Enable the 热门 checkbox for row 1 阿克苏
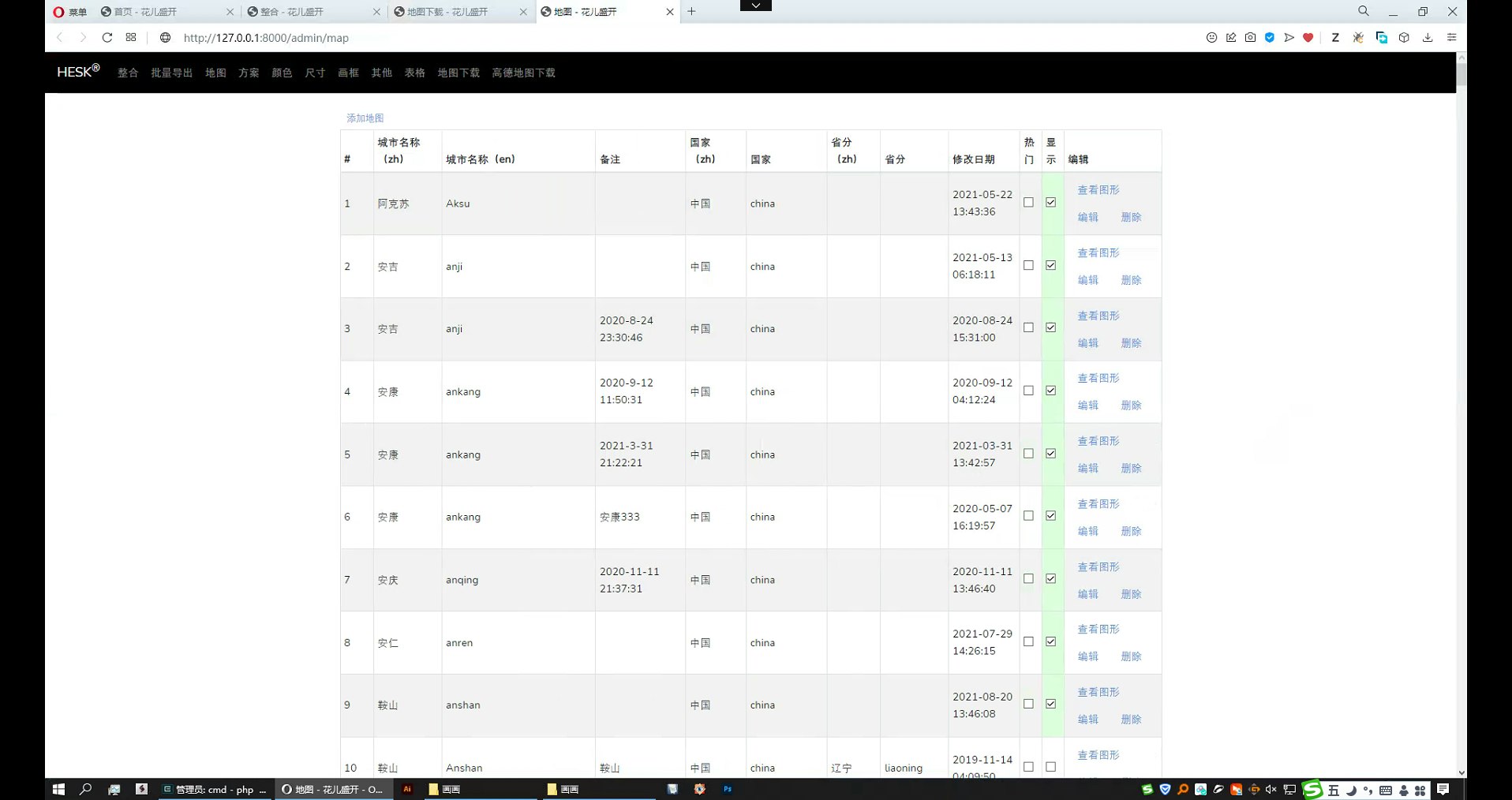Image resolution: width=1512 pixels, height=800 pixels. 1028,203
